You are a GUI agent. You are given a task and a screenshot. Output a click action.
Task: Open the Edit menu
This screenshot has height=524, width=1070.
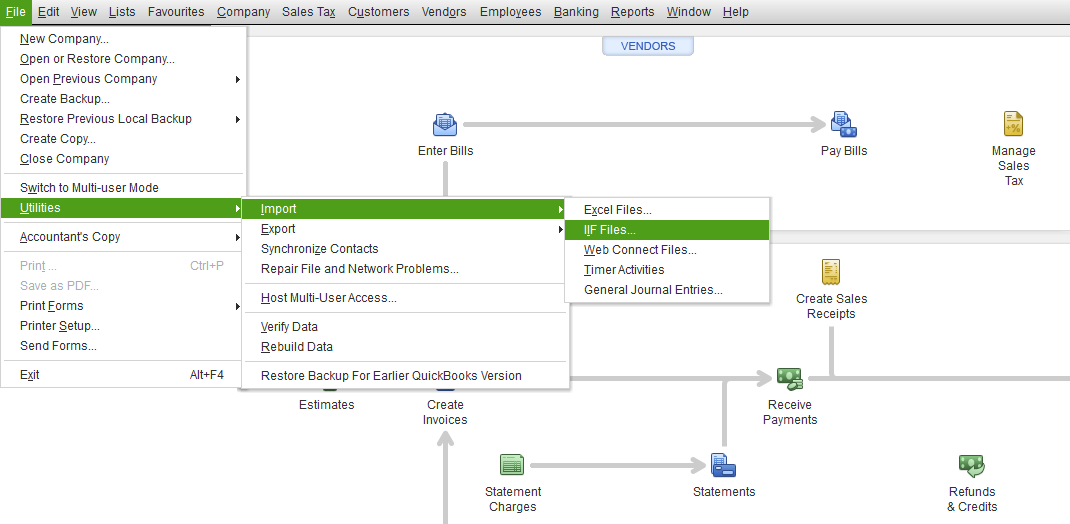pos(48,12)
